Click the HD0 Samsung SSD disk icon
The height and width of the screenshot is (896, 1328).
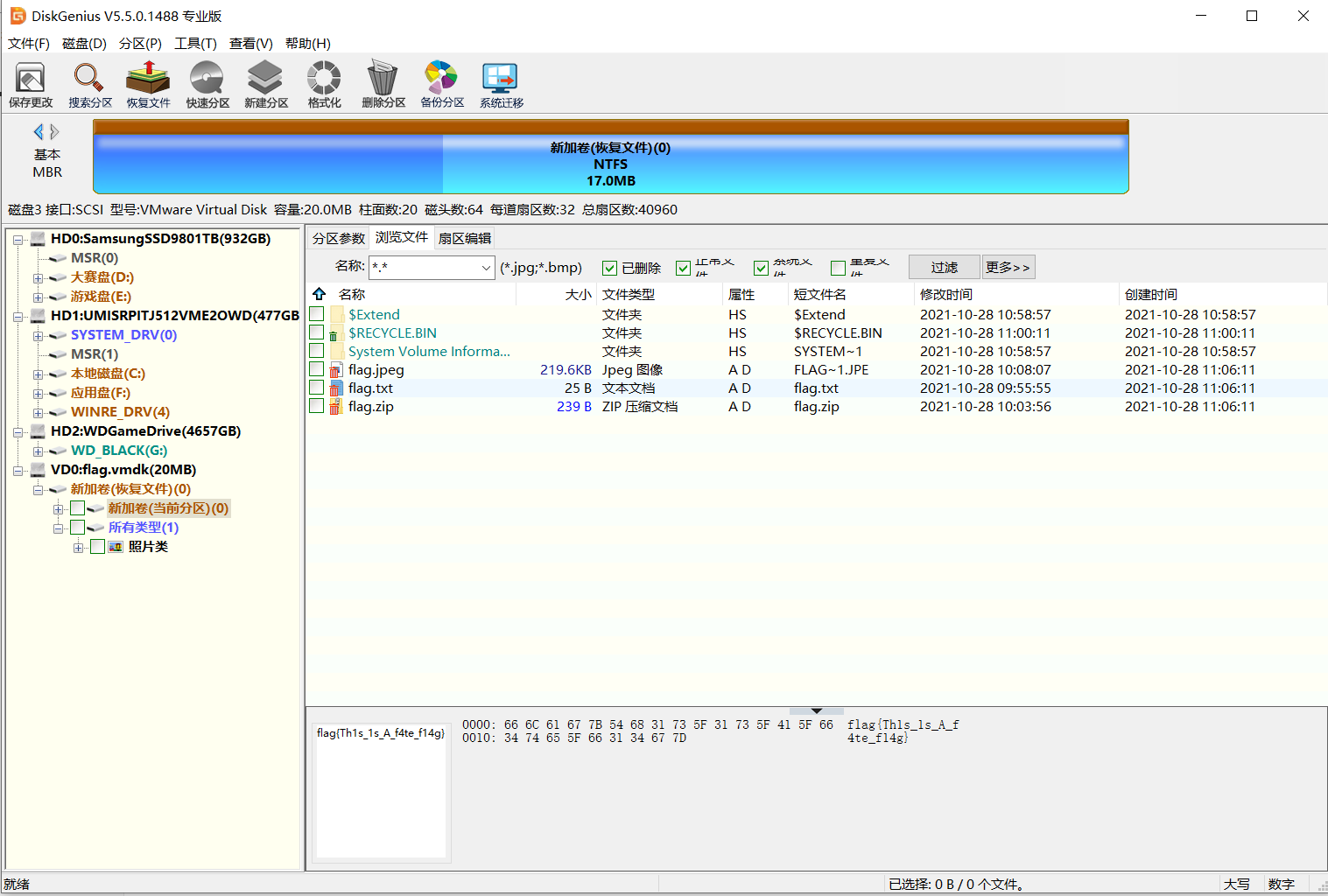coord(38,239)
